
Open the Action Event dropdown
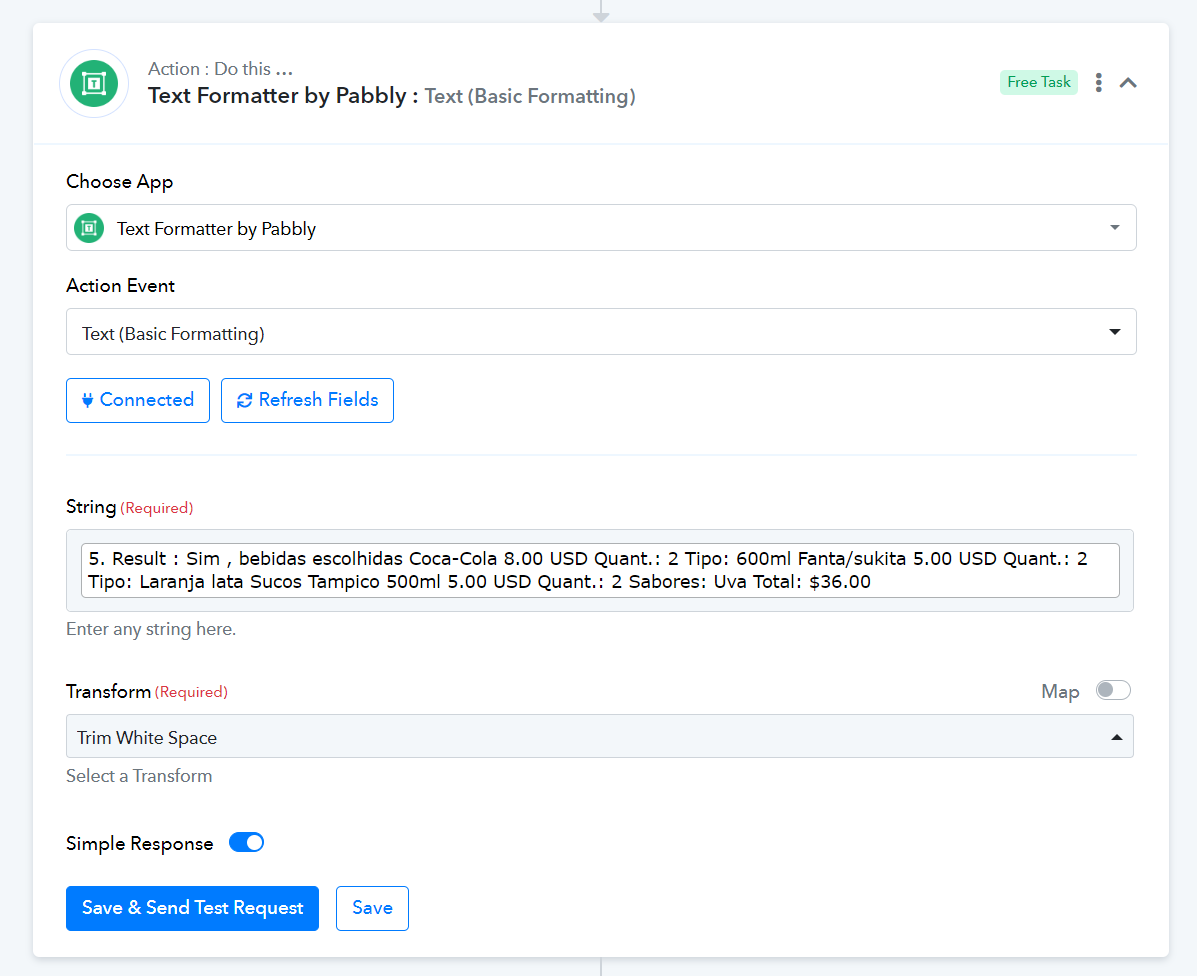[x=601, y=332]
